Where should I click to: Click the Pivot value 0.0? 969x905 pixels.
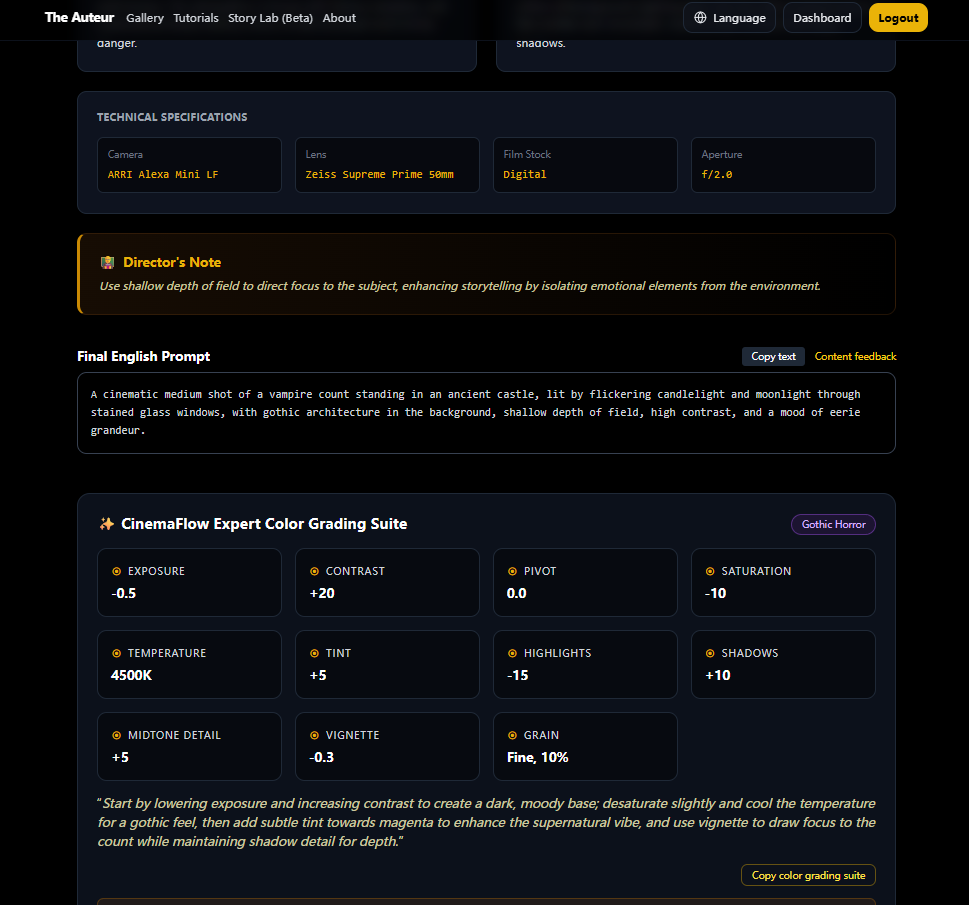pos(517,593)
